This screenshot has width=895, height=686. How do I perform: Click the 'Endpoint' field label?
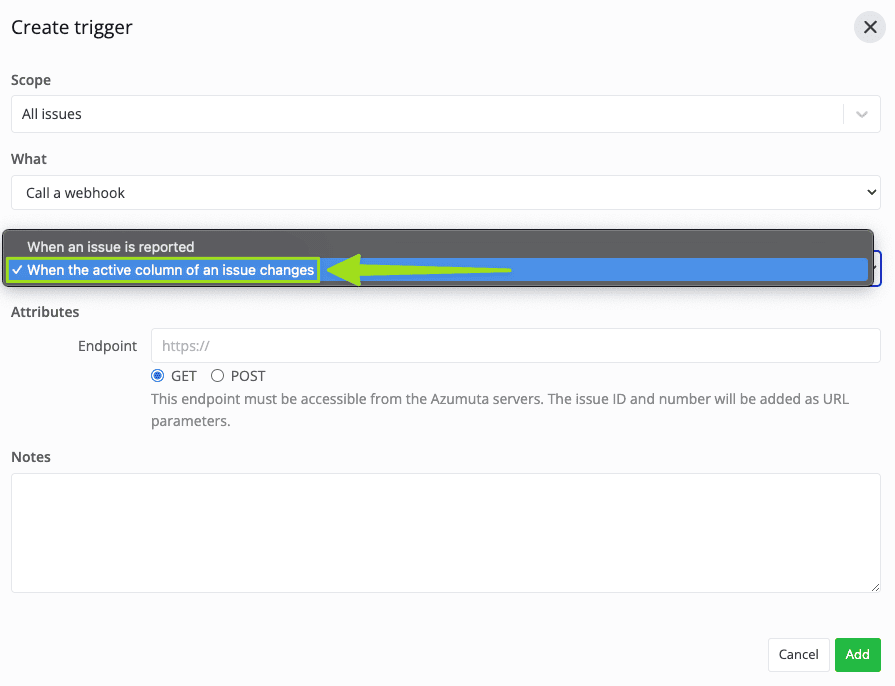pos(107,345)
